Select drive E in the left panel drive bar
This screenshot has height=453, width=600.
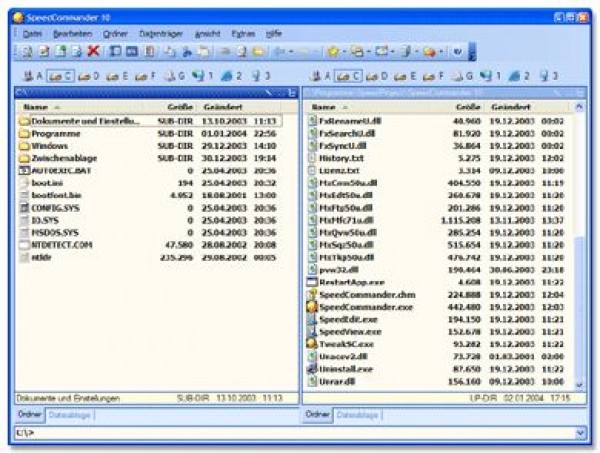point(117,76)
